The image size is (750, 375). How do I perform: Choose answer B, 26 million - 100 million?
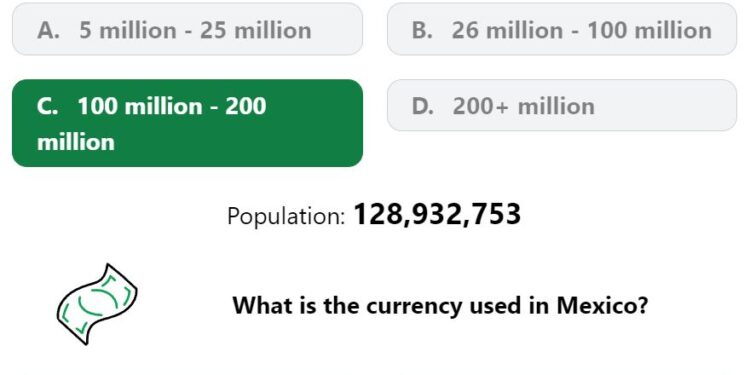pos(562,29)
